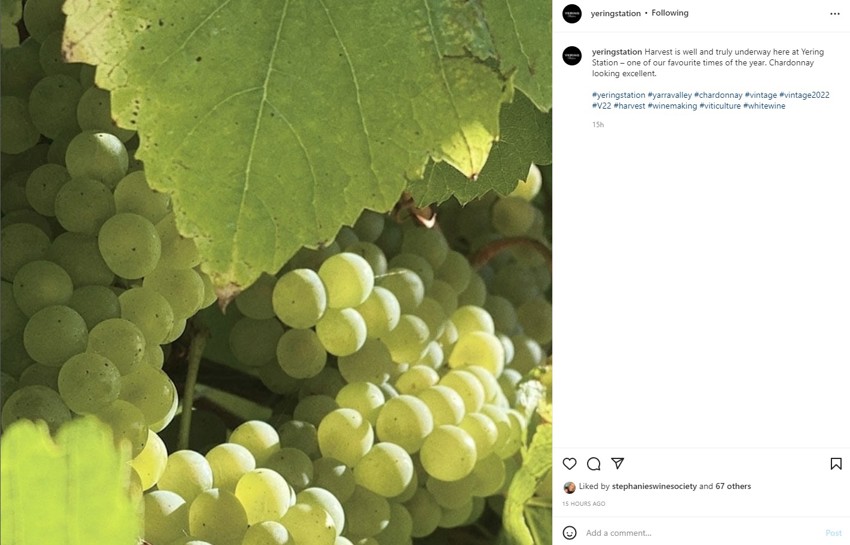Image resolution: width=850 pixels, height=545 pixels.
Task: Save post with the bookmark icon
Action: click(x=836, y=464)
